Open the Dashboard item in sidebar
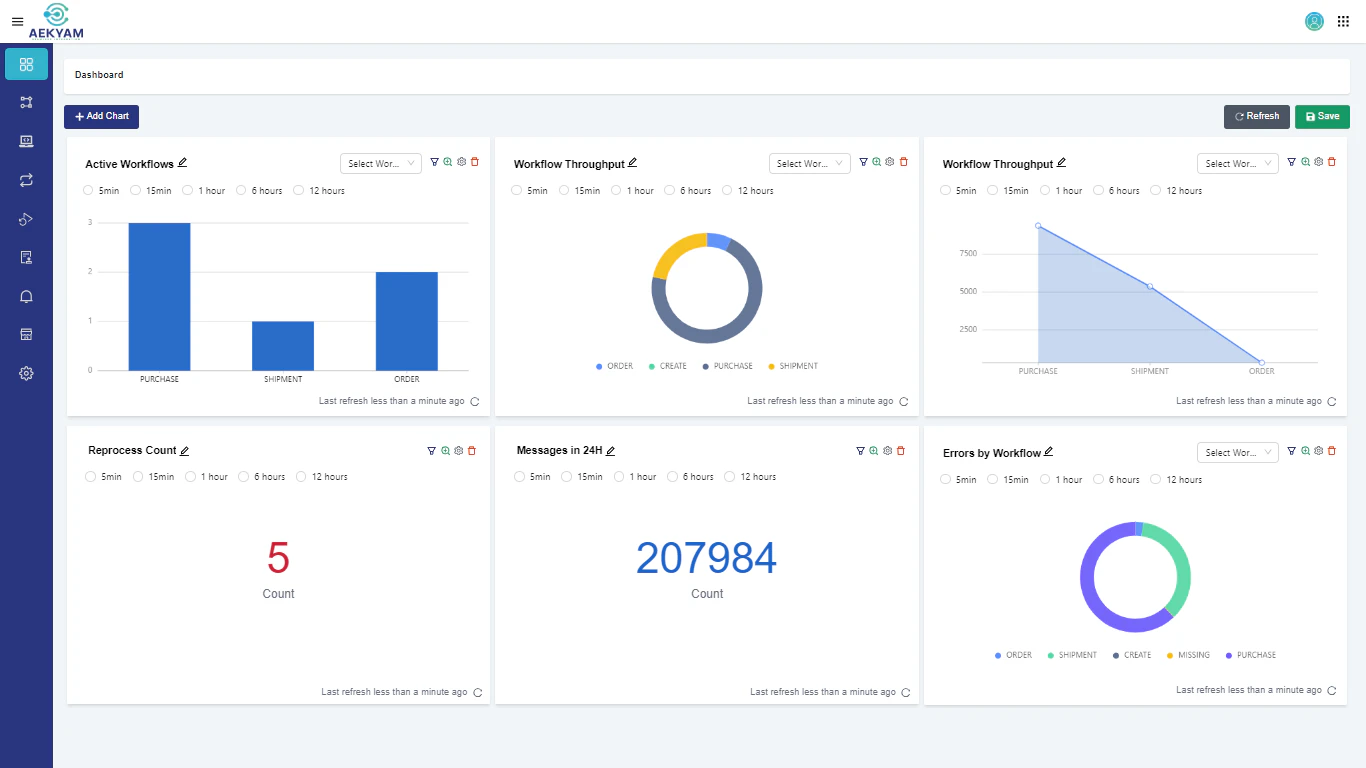The width and height of the screenshot is (1366, 768). tap(26, 65)
